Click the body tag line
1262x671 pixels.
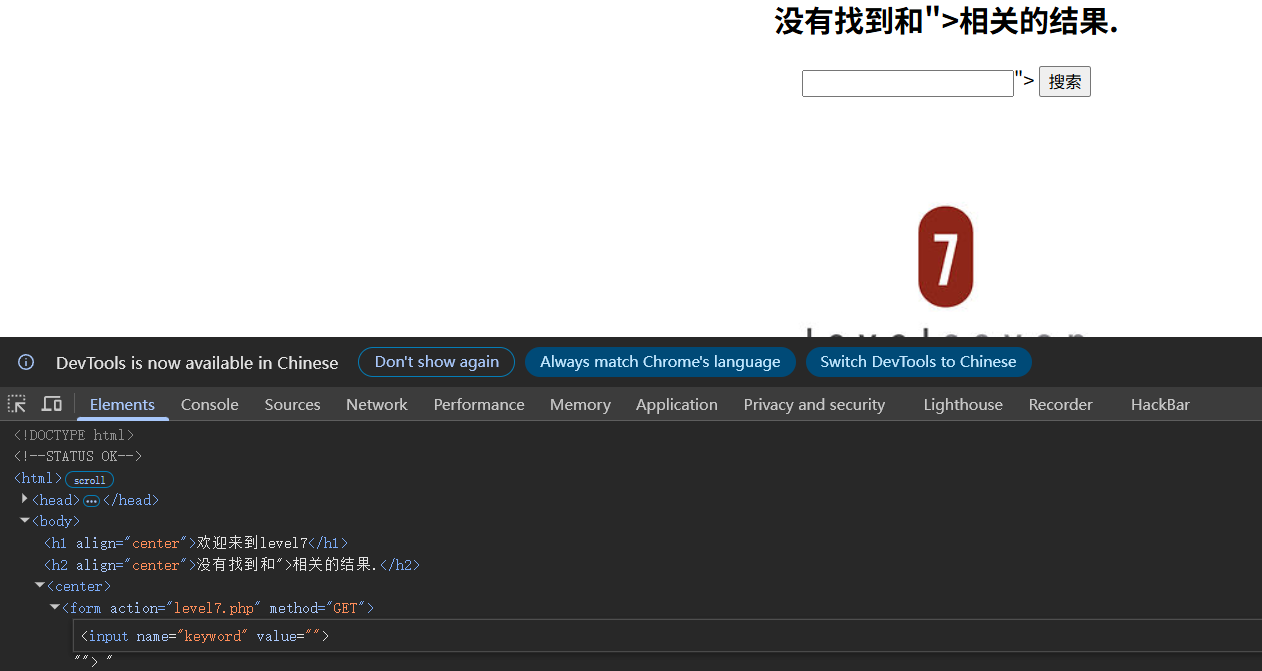tap(56, 521)
